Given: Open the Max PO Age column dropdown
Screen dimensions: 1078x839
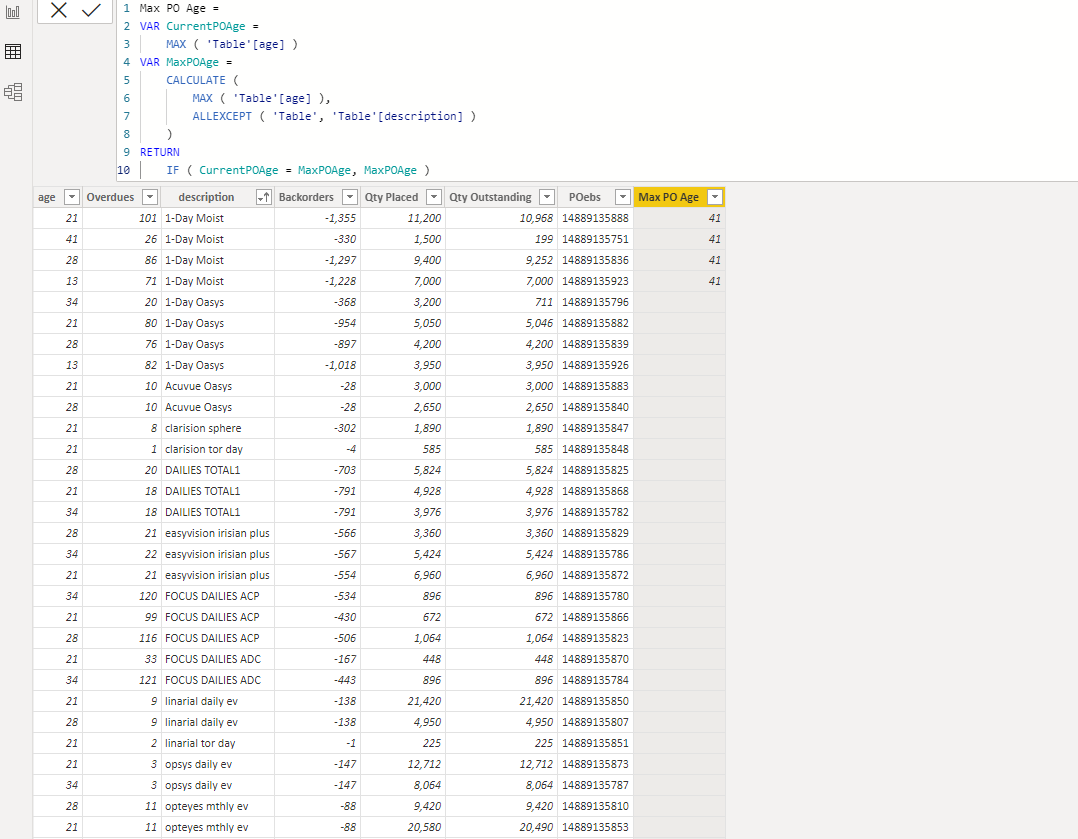Looking at the screenshot, I should (715, 197).
